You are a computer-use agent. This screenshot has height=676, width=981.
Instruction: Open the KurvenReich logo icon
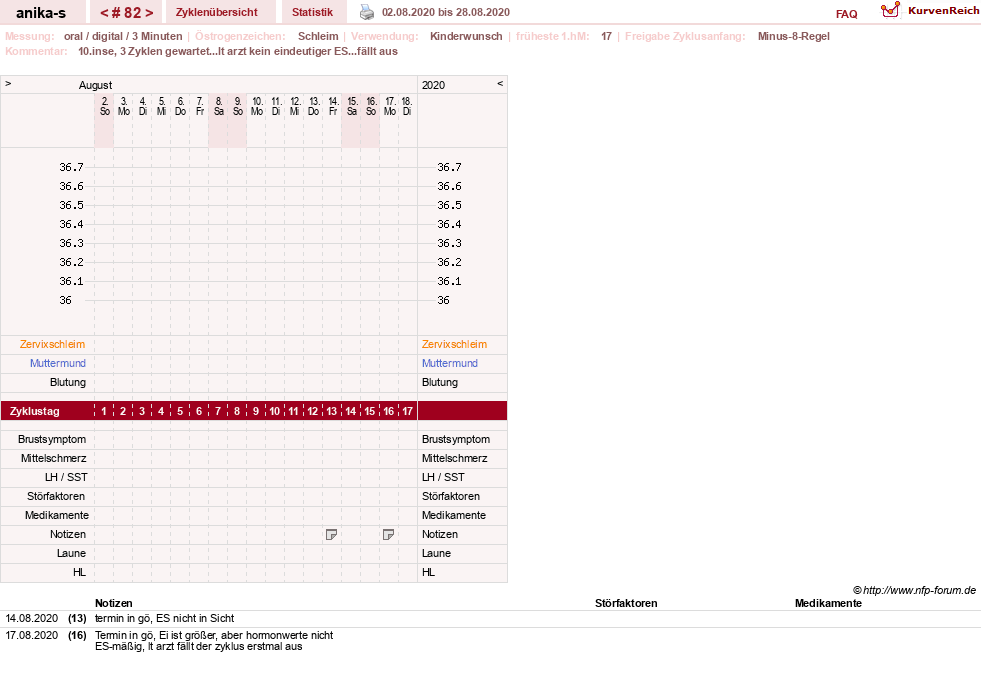click(890, 10)
